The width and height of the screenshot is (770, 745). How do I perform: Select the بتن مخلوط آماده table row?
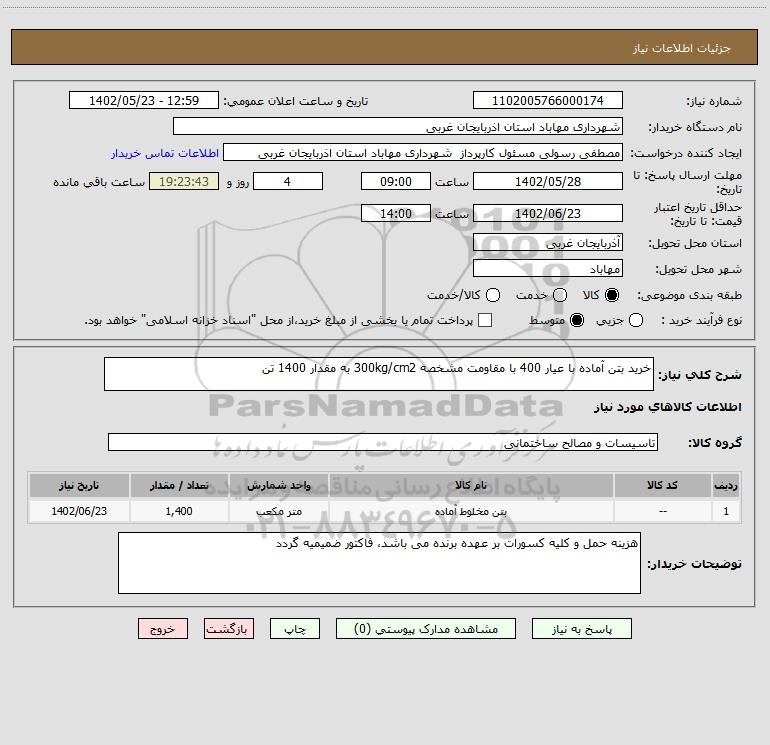point(385,511)
